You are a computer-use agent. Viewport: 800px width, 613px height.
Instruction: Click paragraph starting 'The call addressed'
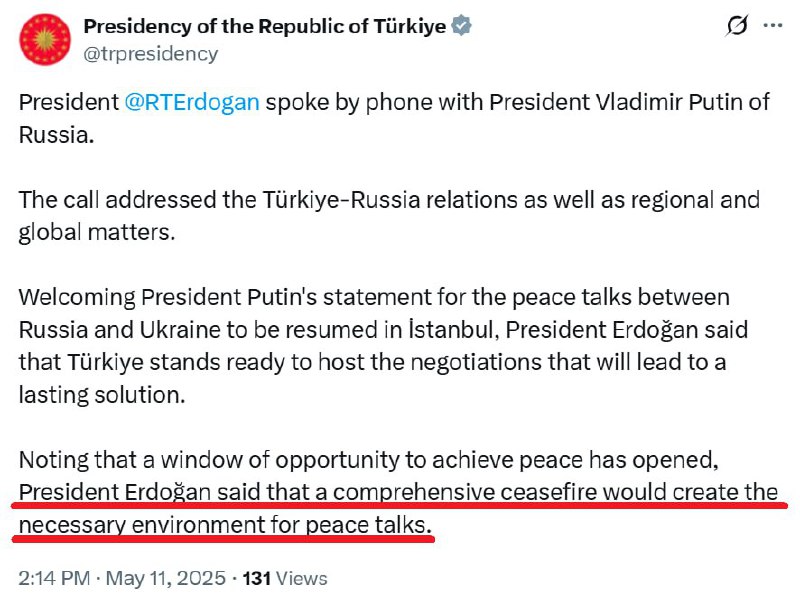coord(389,215)
